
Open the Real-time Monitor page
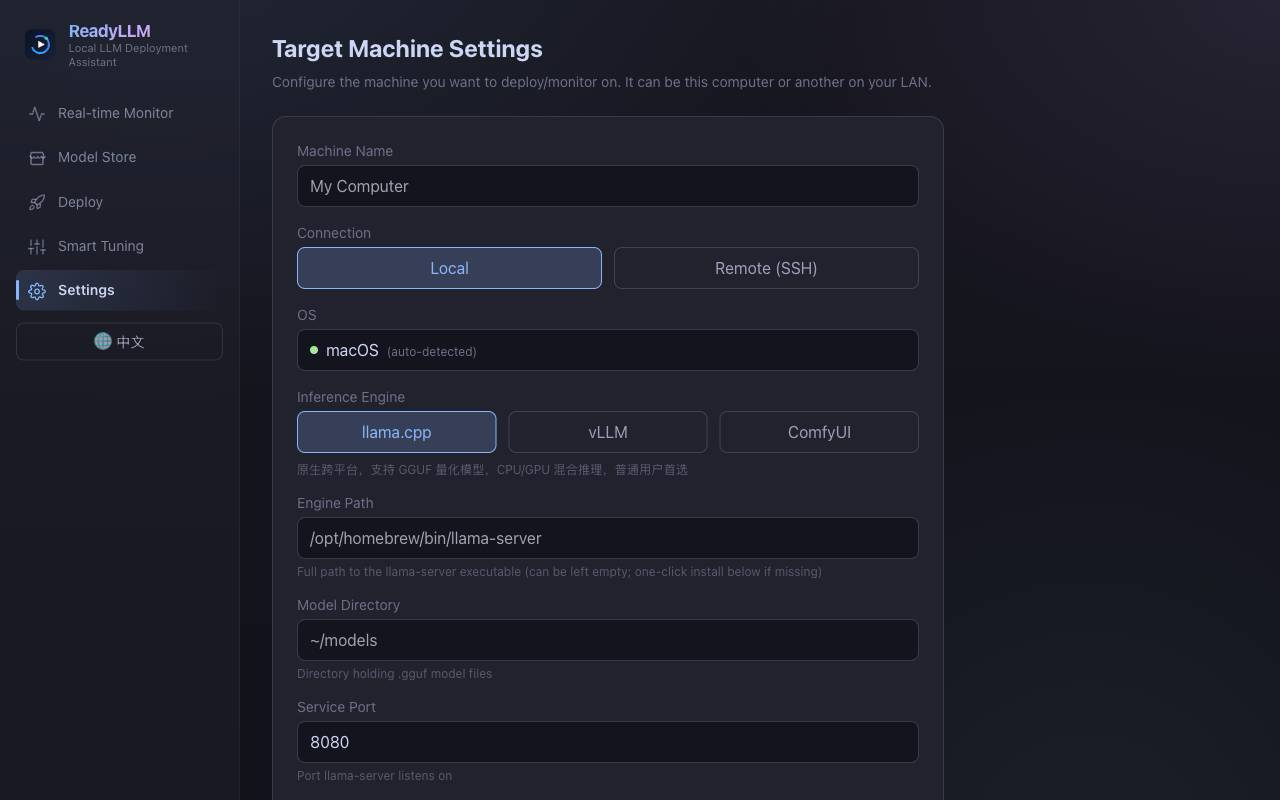click(x=119, y=113)
